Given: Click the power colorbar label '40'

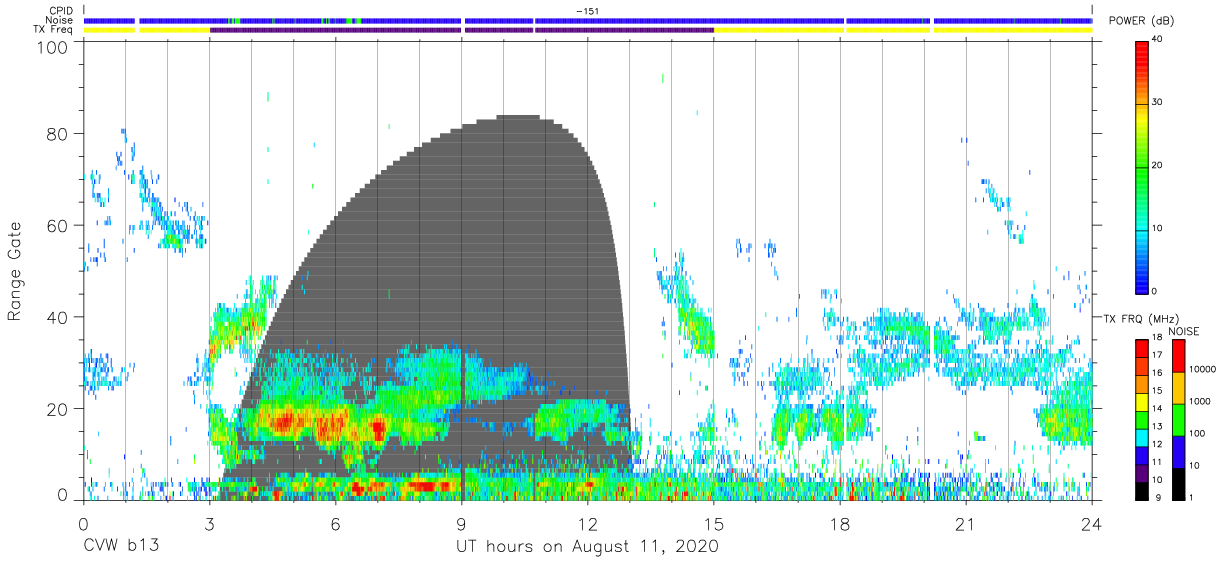Looking at the screenshot, I should pos(1158,40).
